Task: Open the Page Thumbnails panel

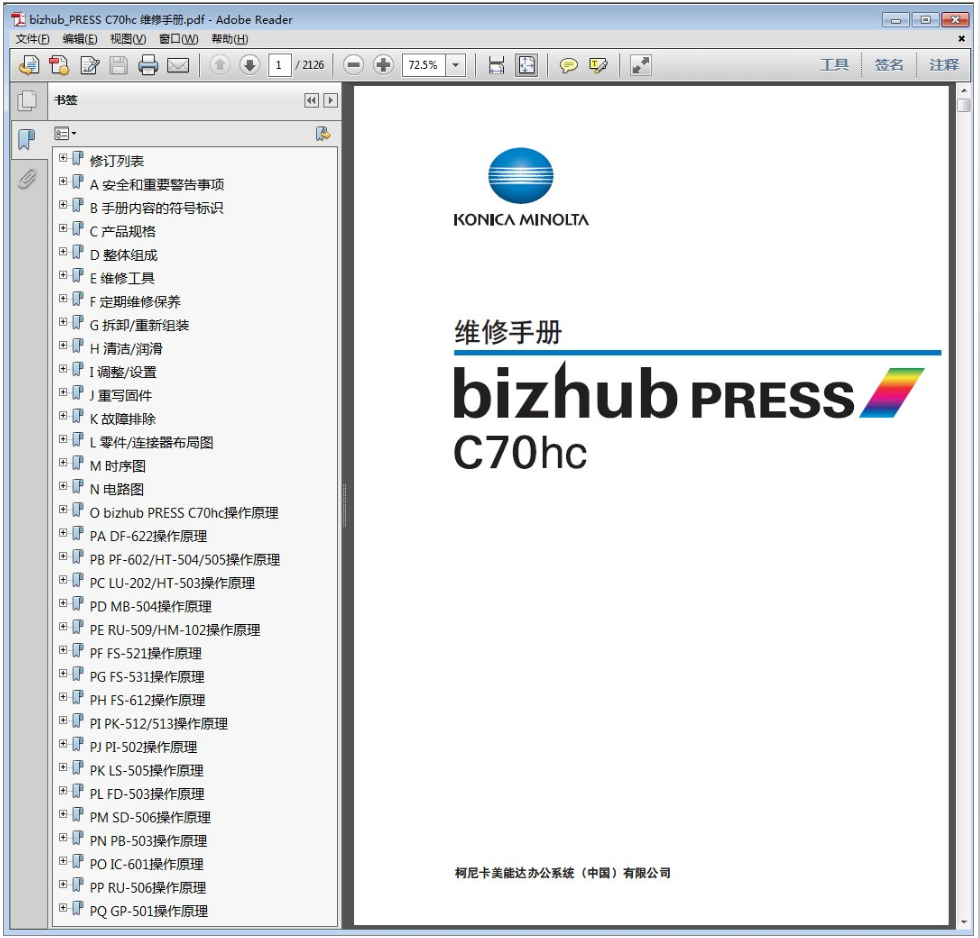Action: [28, 101]
